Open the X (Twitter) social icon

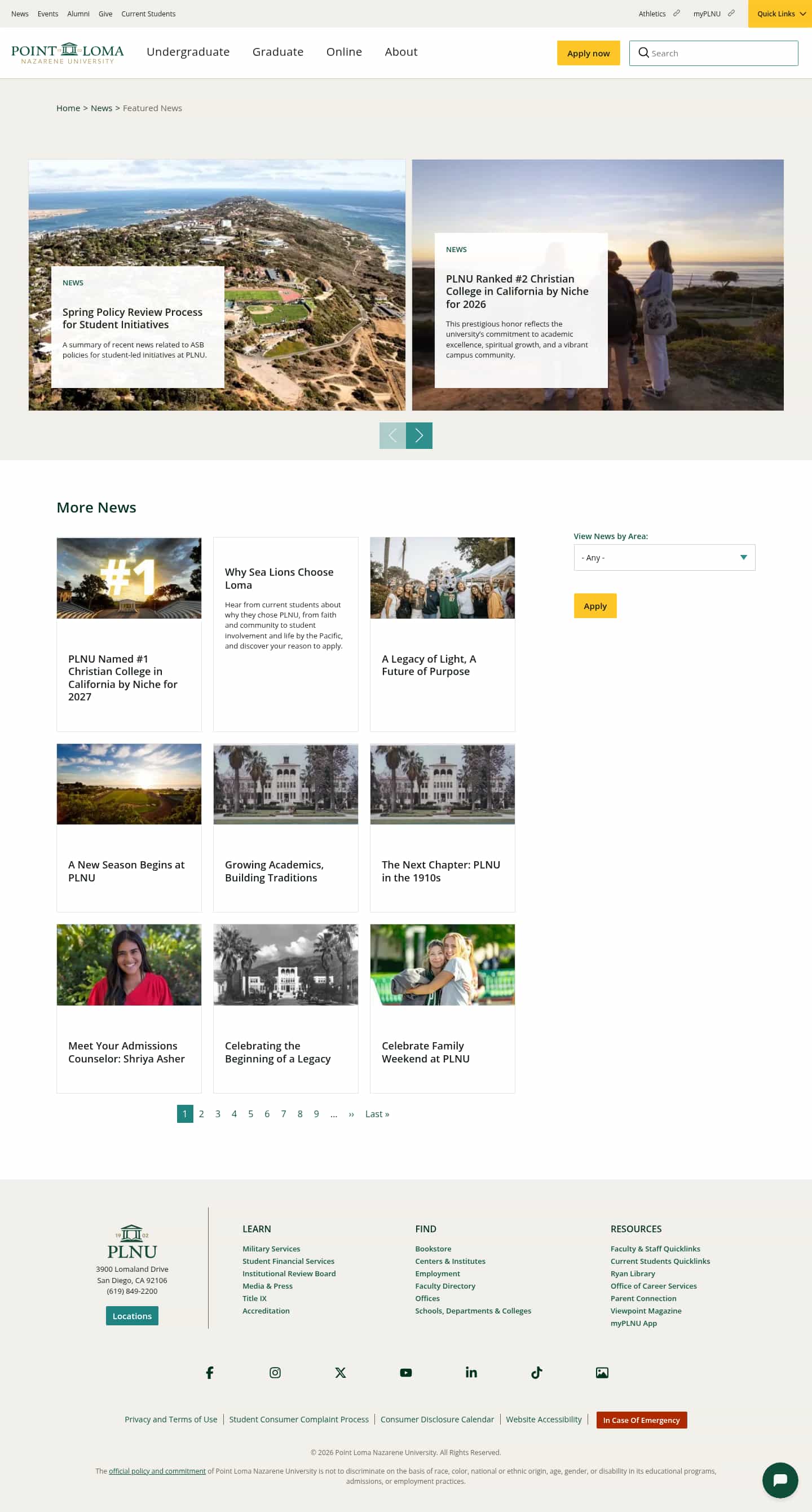[340, 1372]
